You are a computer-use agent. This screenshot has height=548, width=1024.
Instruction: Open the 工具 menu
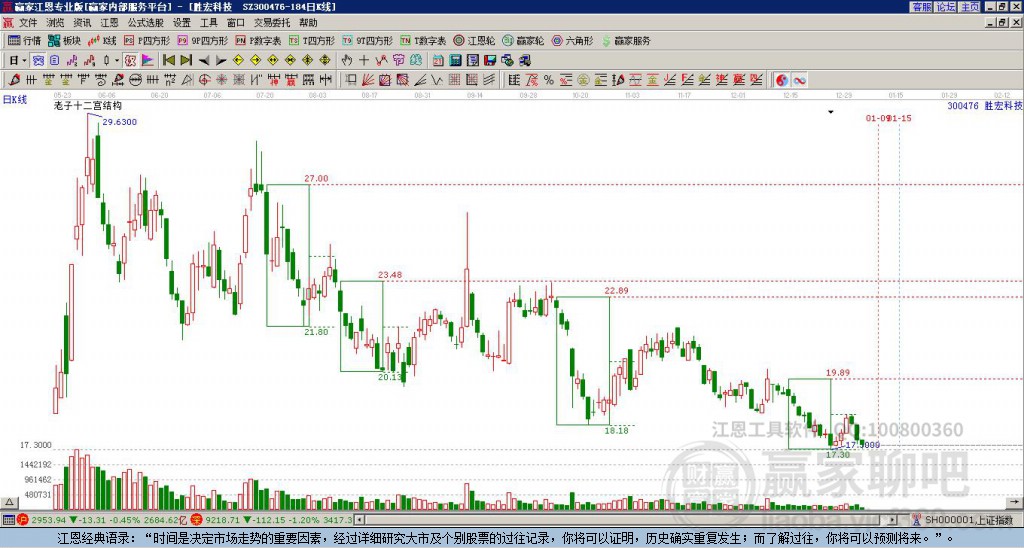pyautogui.click(x=209, y=23)
